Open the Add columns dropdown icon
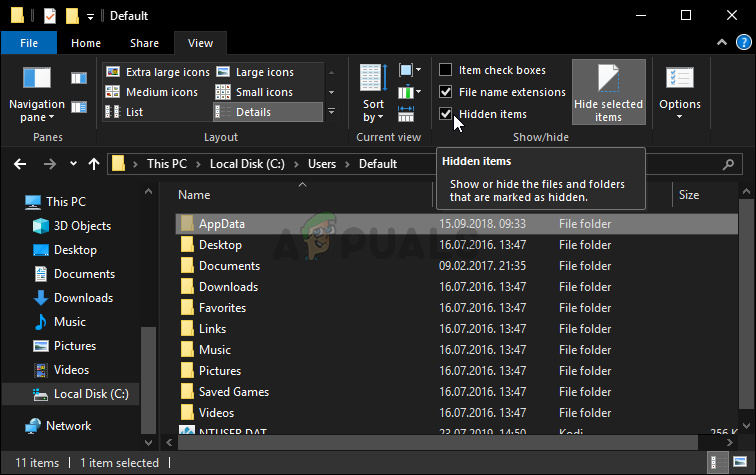The width and height of the screenshot is (756, 475). [409, 92]
